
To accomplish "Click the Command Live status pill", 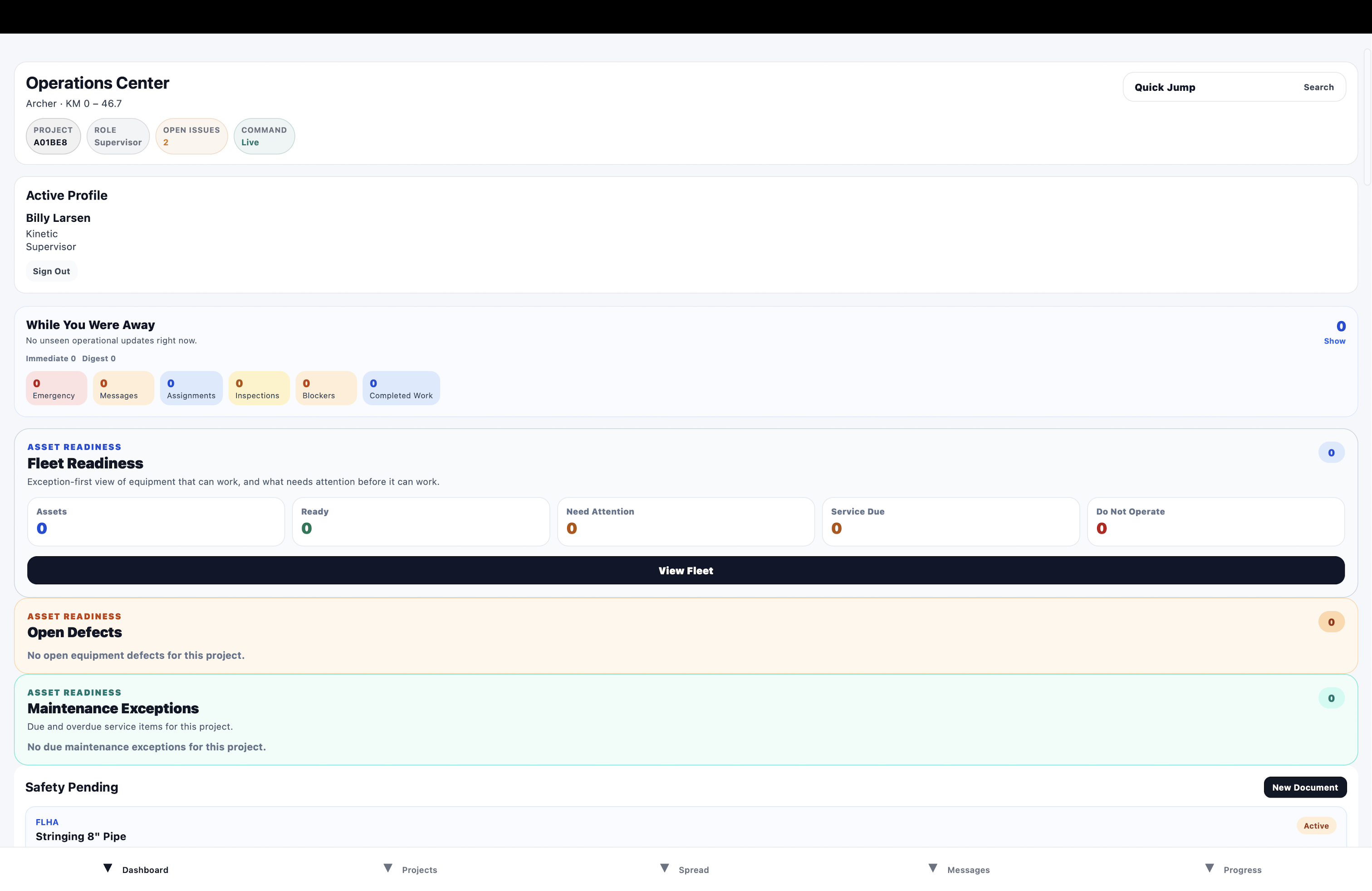I will pyautogui.click(x=264, y=136).
